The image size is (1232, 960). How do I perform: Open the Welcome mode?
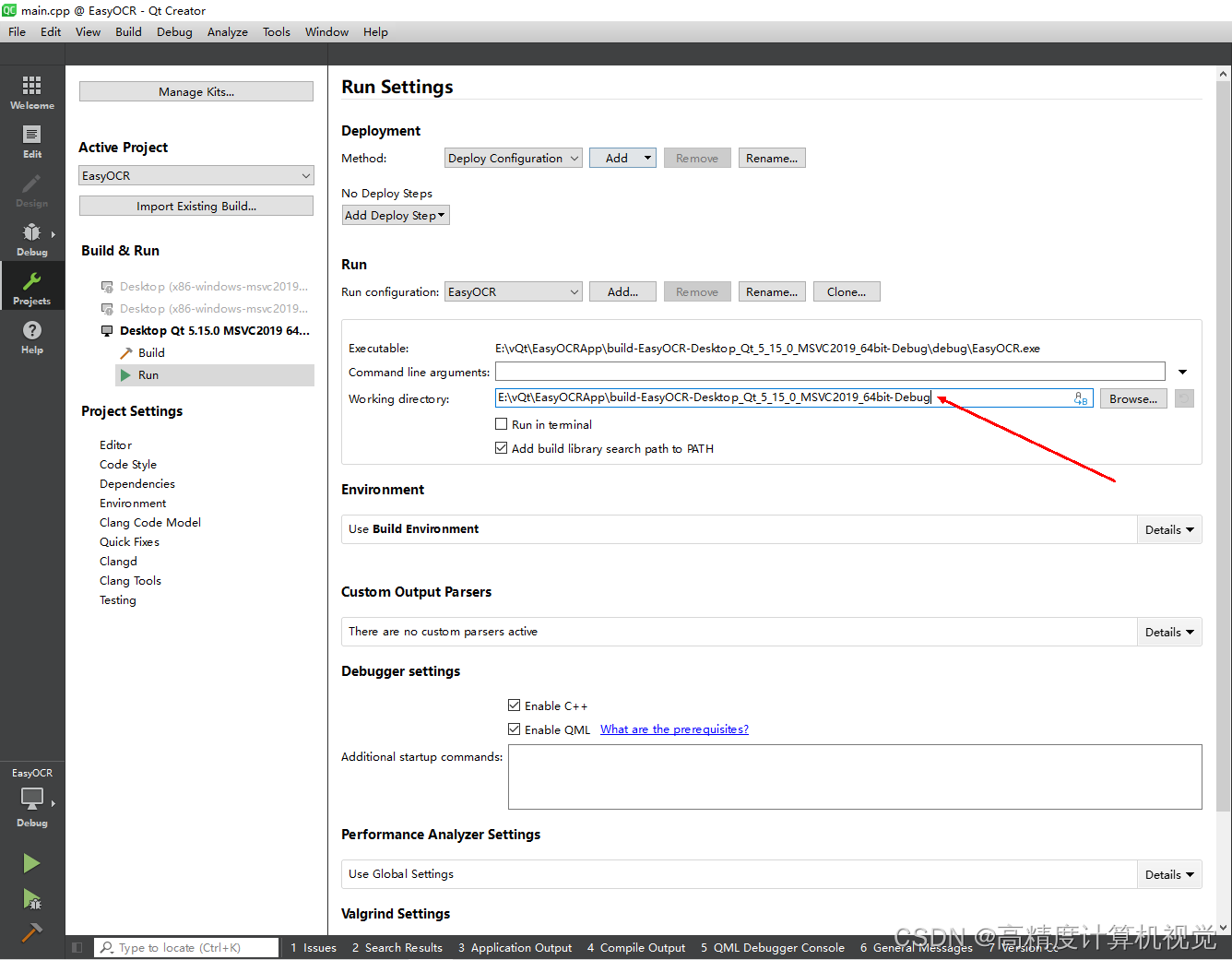pyautogui.click(x=32, y=92)
